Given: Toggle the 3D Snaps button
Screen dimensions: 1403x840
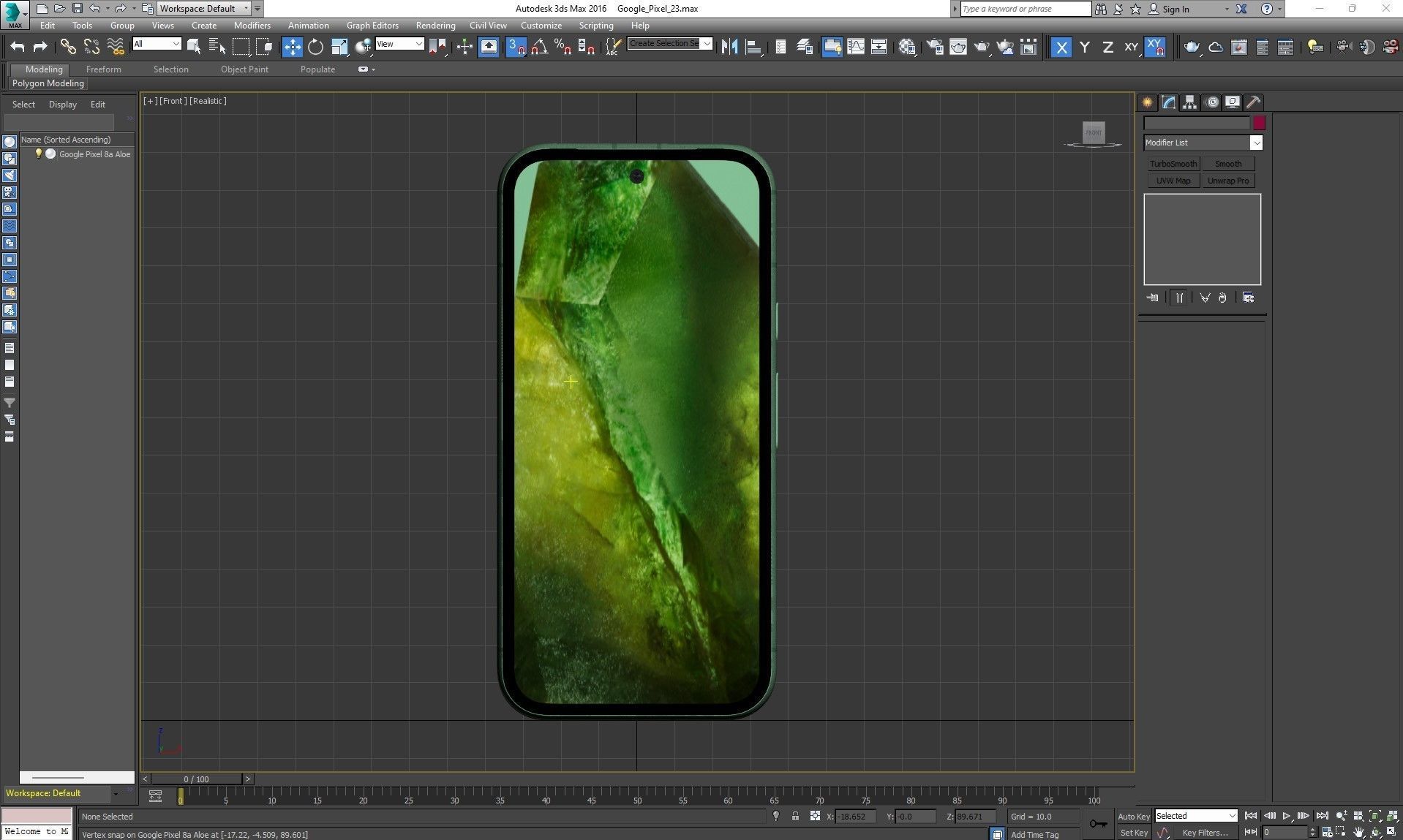Looking at the screenshot, I should click(x=516, y=48).
